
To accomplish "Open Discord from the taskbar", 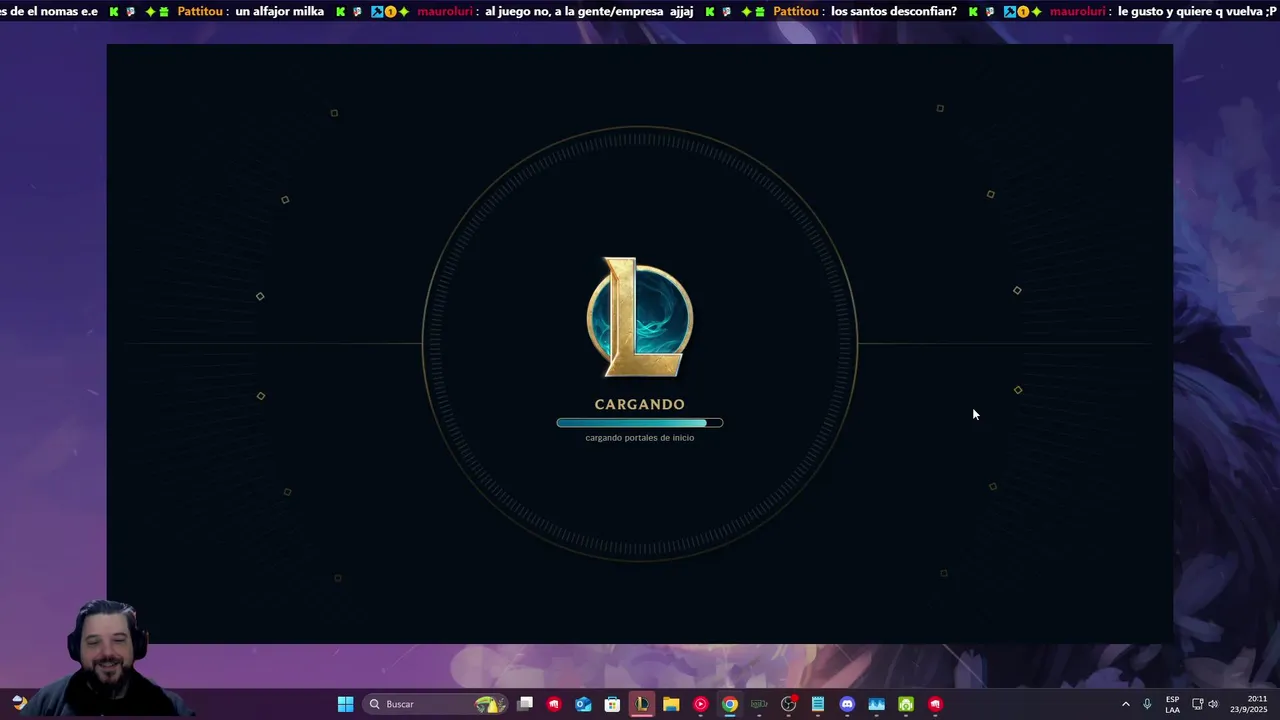I will 847,704.
